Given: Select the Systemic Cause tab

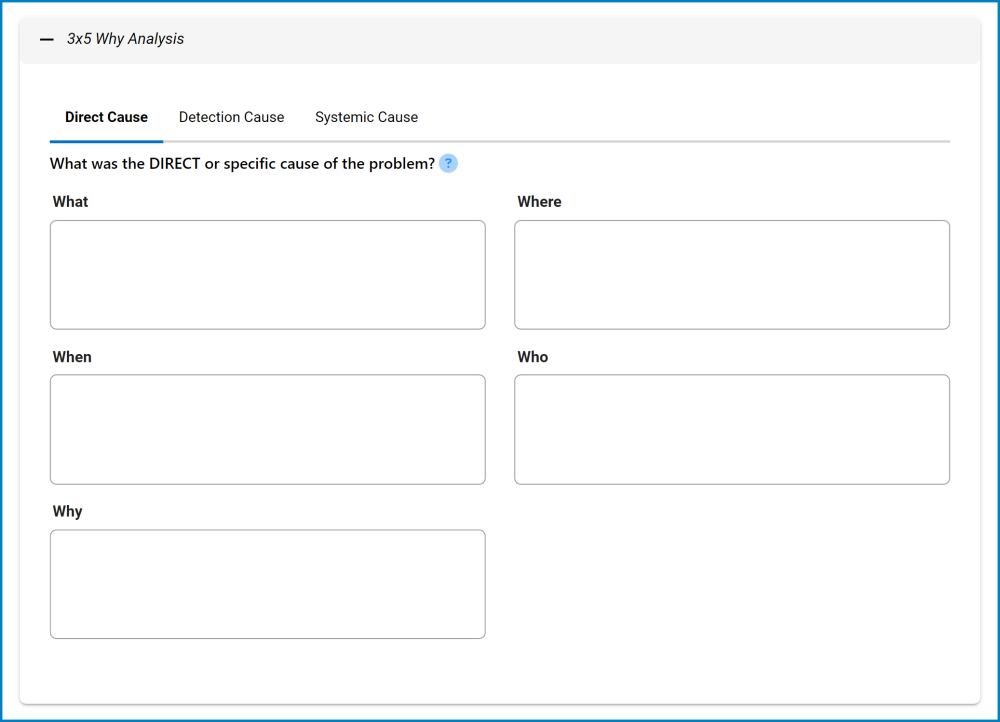Looking at the screenshot, I should coord(366,117).
